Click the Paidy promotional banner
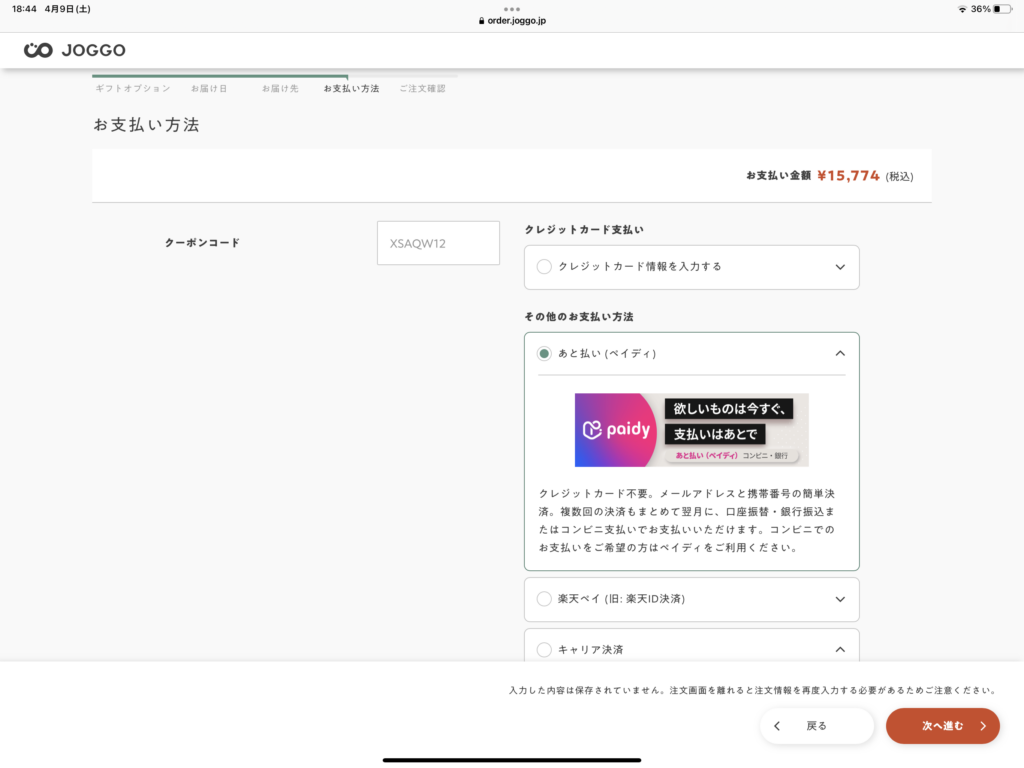This screenshot has width=1024, height=768. point(691,430)
